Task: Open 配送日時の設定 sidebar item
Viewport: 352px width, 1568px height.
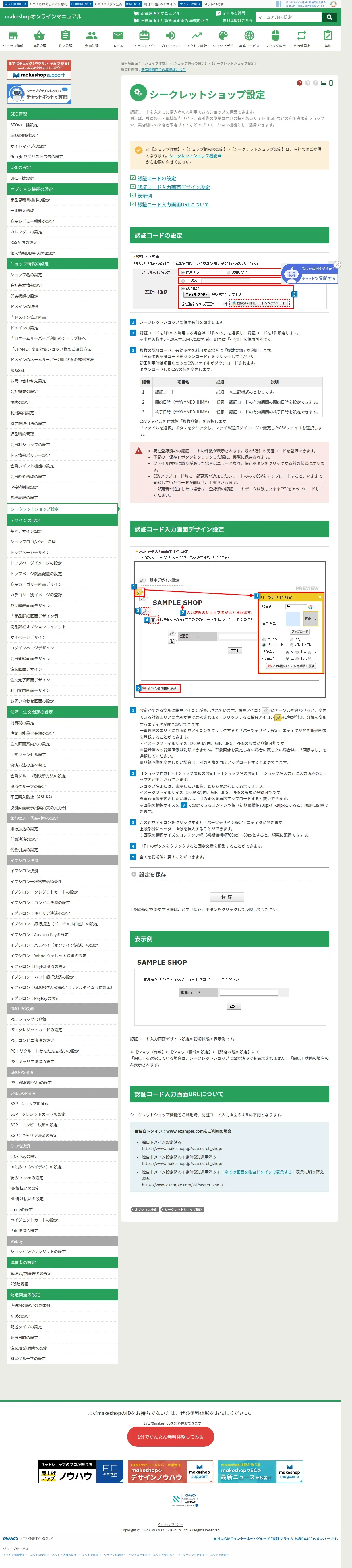Action: click(62, 1337)
